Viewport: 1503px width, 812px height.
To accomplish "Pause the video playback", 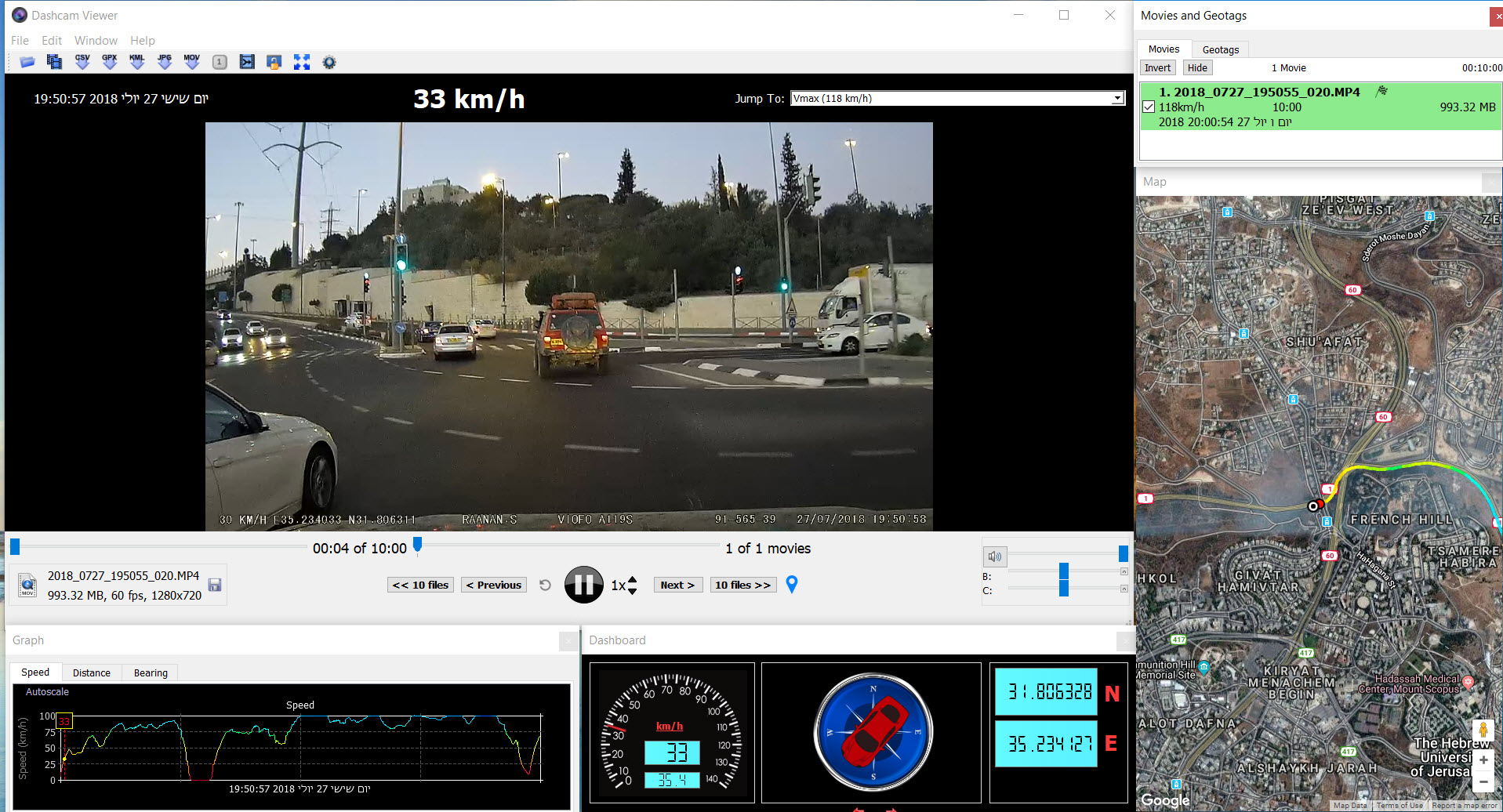I will click(x=584, y=585).
